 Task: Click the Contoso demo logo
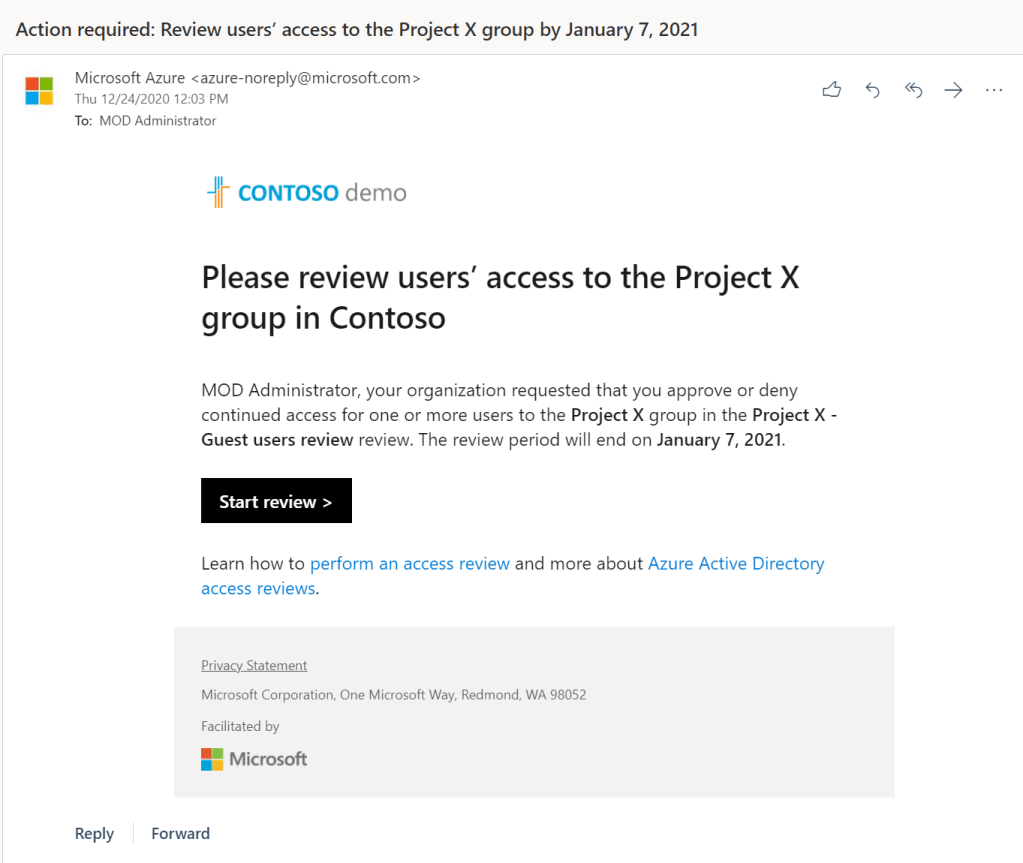[x=306, y=192]
